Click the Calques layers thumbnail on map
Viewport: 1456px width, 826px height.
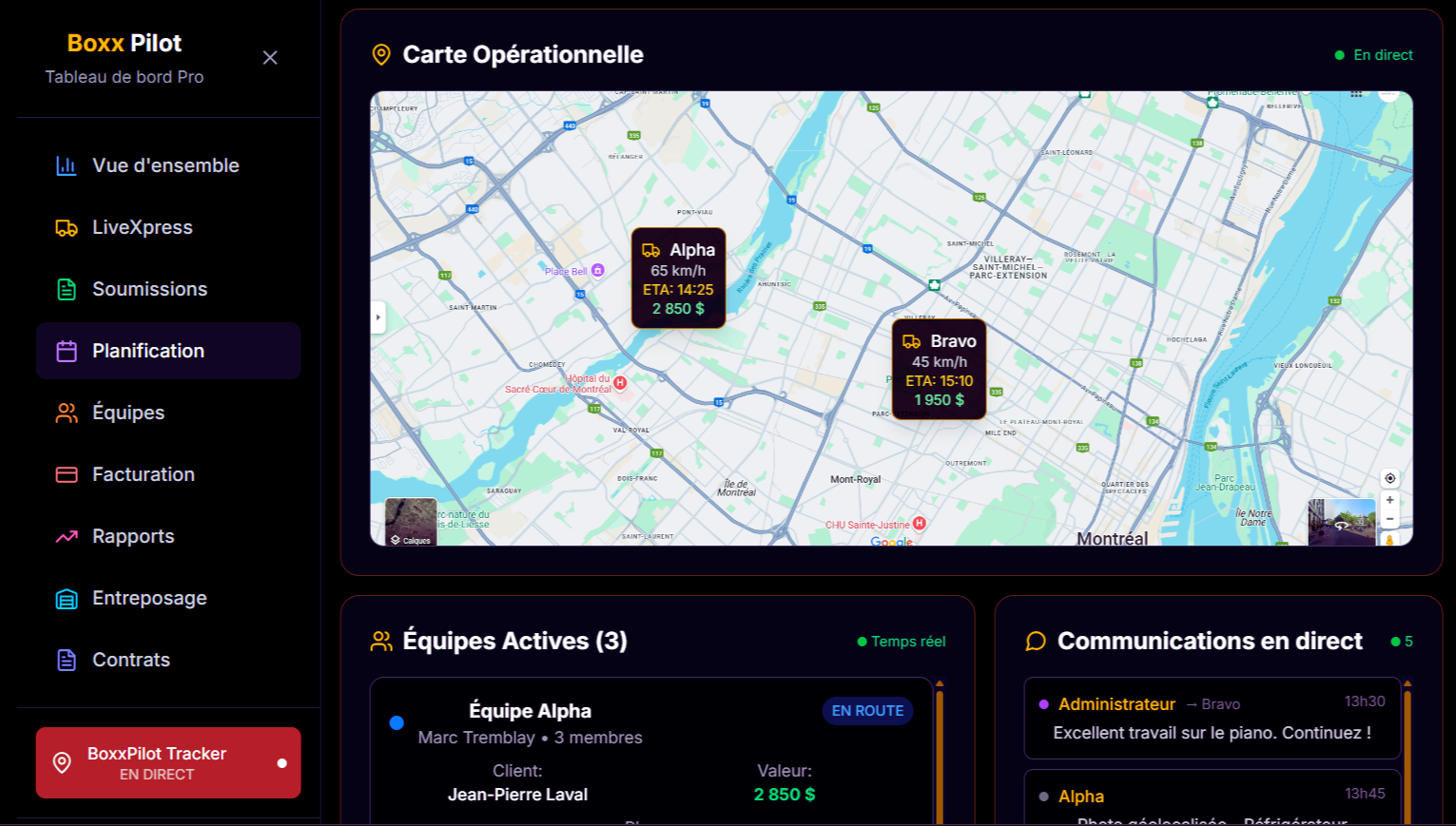point(411,522)
